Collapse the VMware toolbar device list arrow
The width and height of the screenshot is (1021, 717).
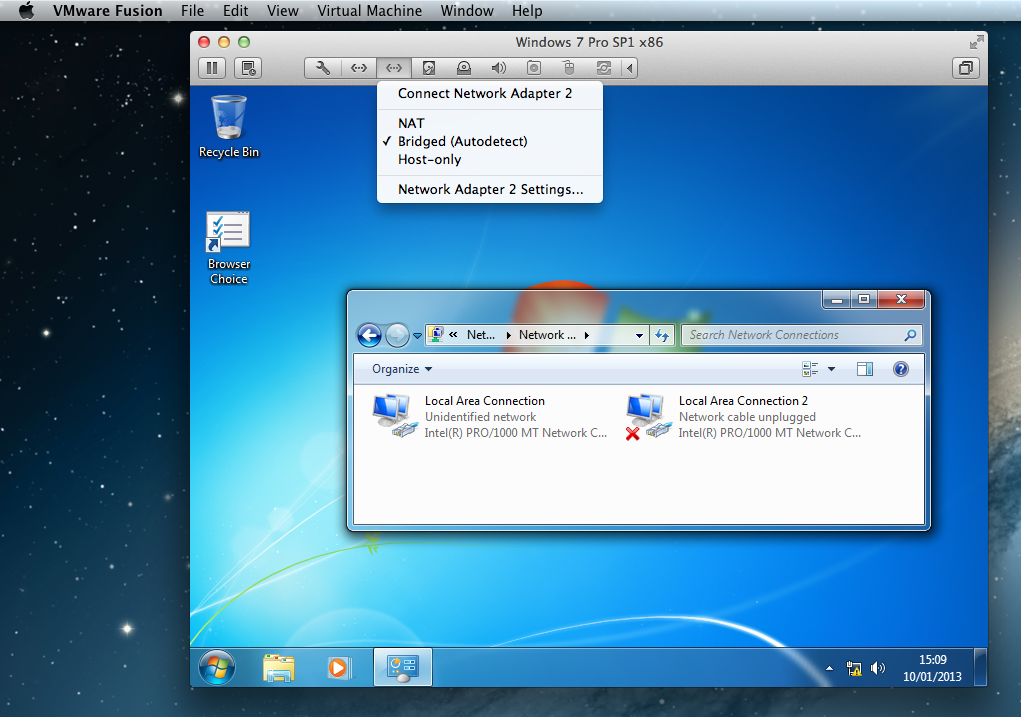(629, 68)
